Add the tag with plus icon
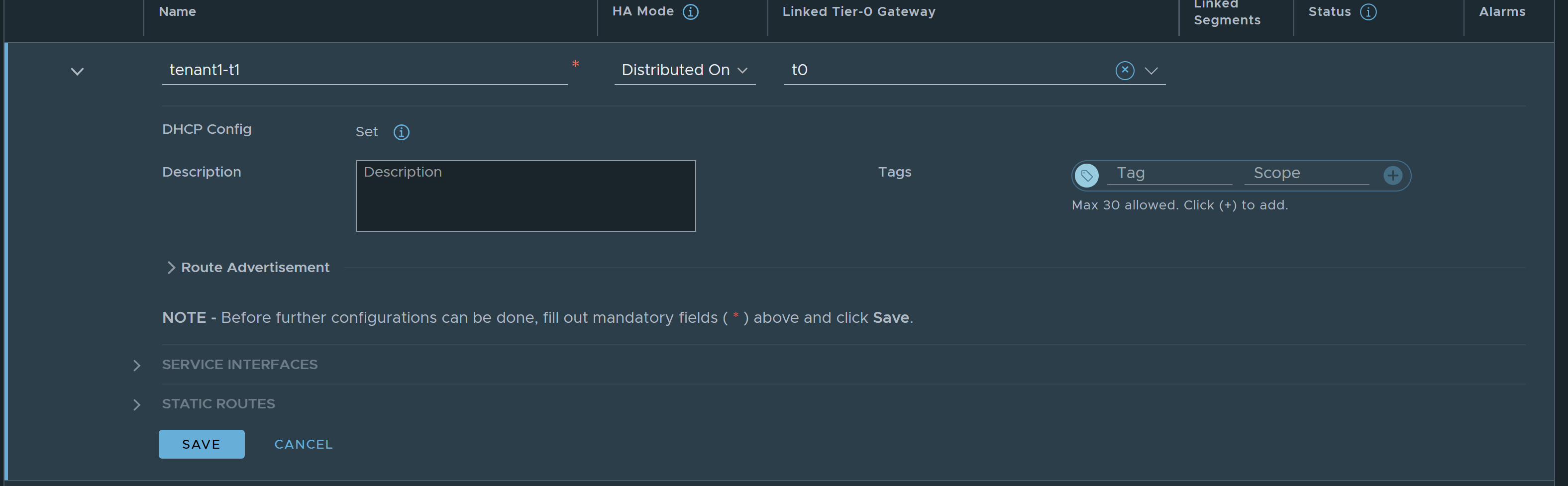This screenshot has width=1568, height=486. pos(1393,176)
